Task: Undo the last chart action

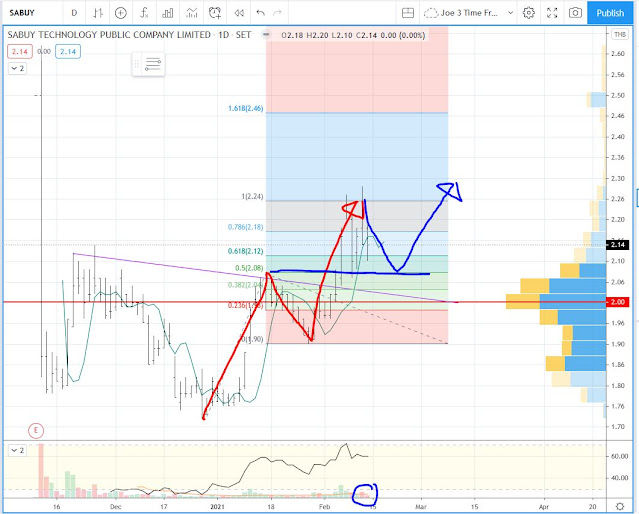Action: [261, 13]
